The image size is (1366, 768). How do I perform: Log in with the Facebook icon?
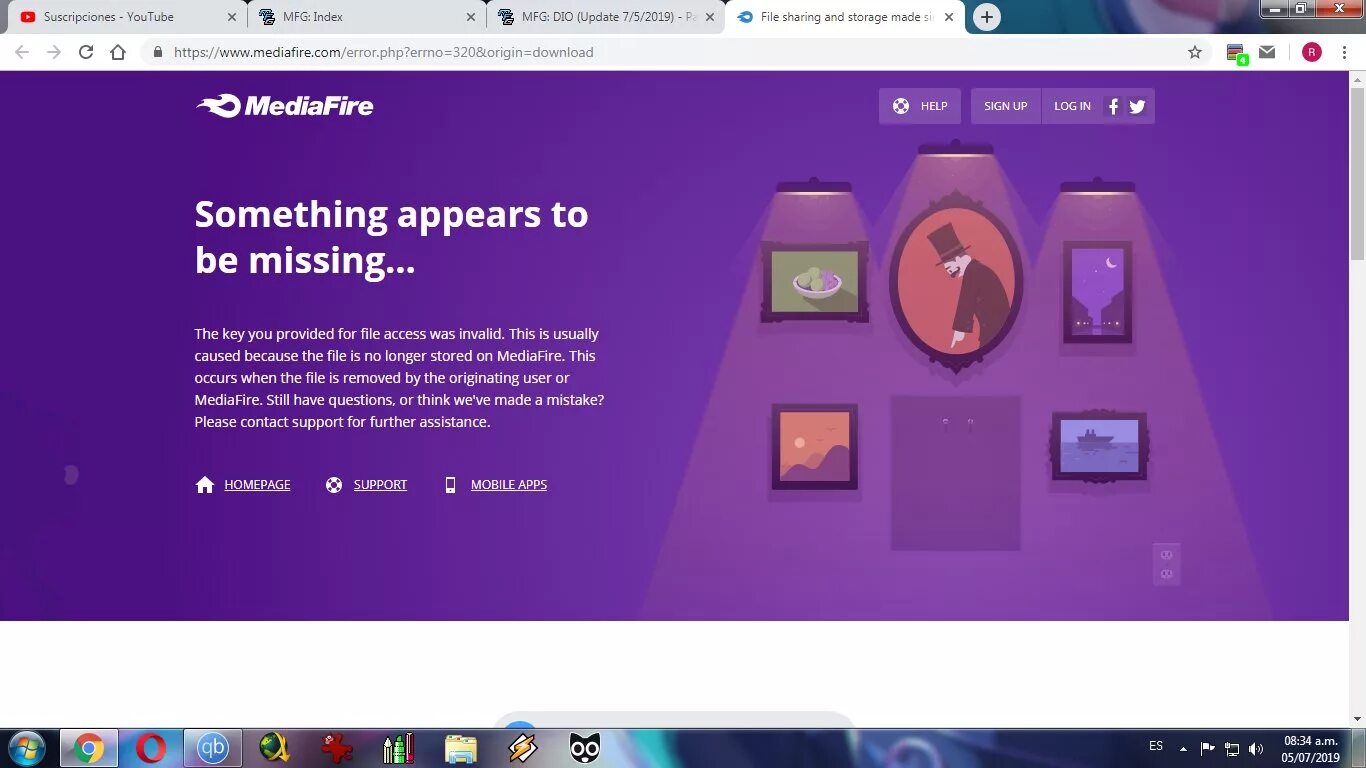1113,106
